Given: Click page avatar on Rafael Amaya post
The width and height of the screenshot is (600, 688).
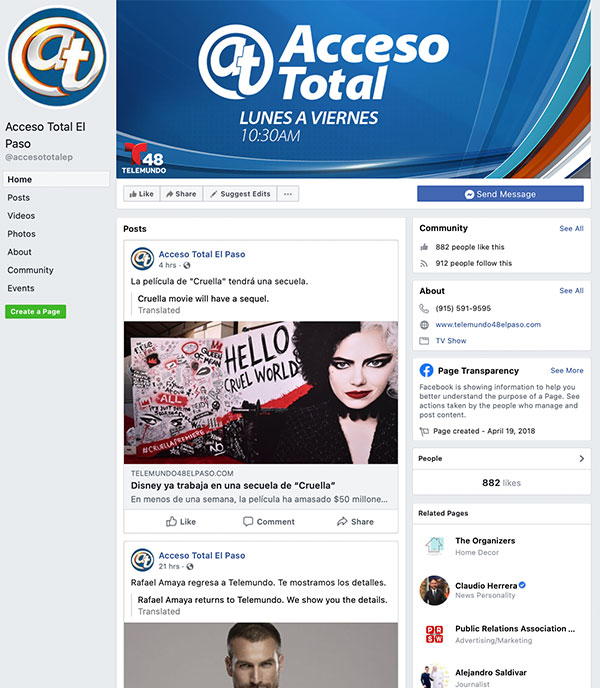Looking at the screenshot, I should [x=142, y=560].
